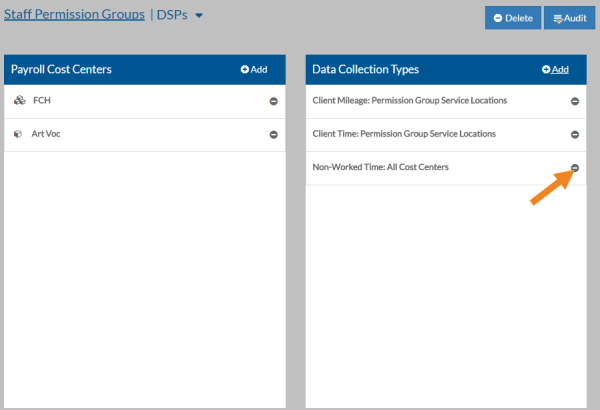The width and height of the screenshot is (600, 410).
Task: Select Non-Worked Time: All Cost Centers
Action: pos(380,167)
